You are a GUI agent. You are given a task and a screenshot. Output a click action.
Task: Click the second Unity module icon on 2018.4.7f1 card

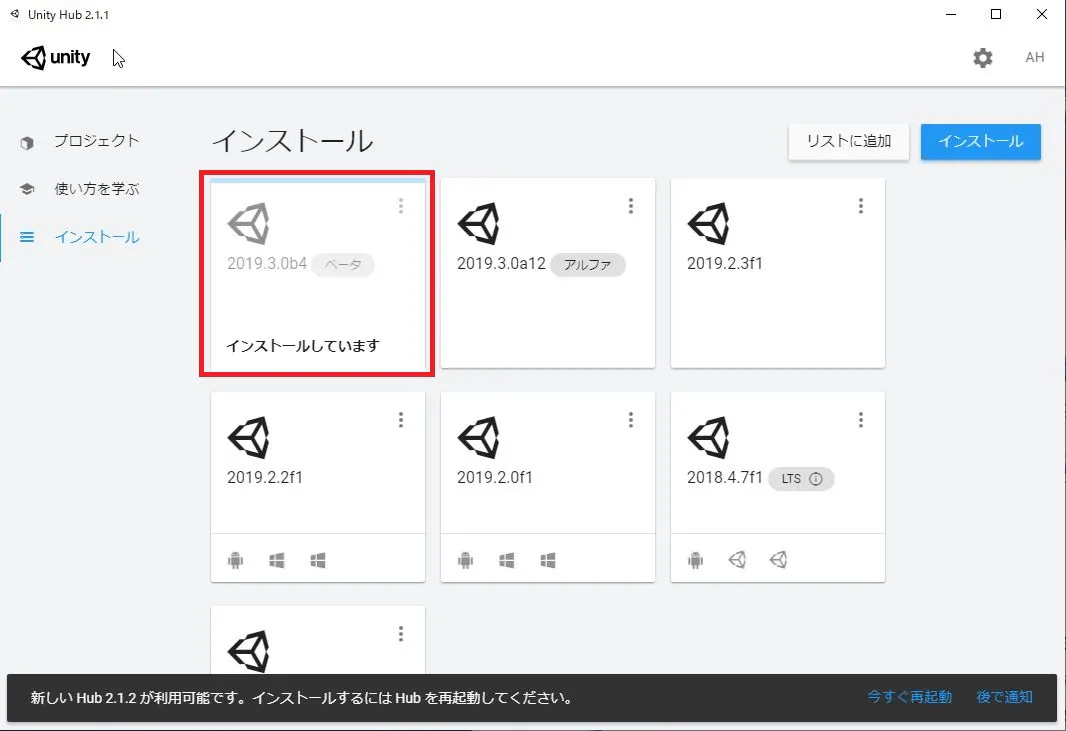pyautogui.click(x=778, y=560)
